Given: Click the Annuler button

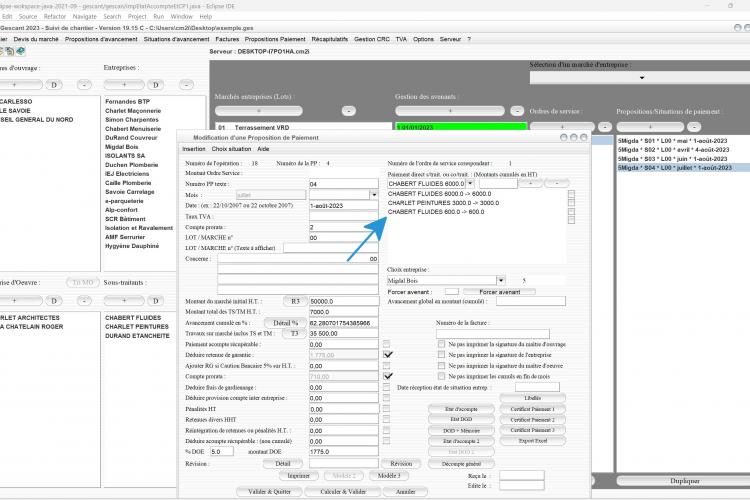Looking at the screenshot, I should coord(405,491).
